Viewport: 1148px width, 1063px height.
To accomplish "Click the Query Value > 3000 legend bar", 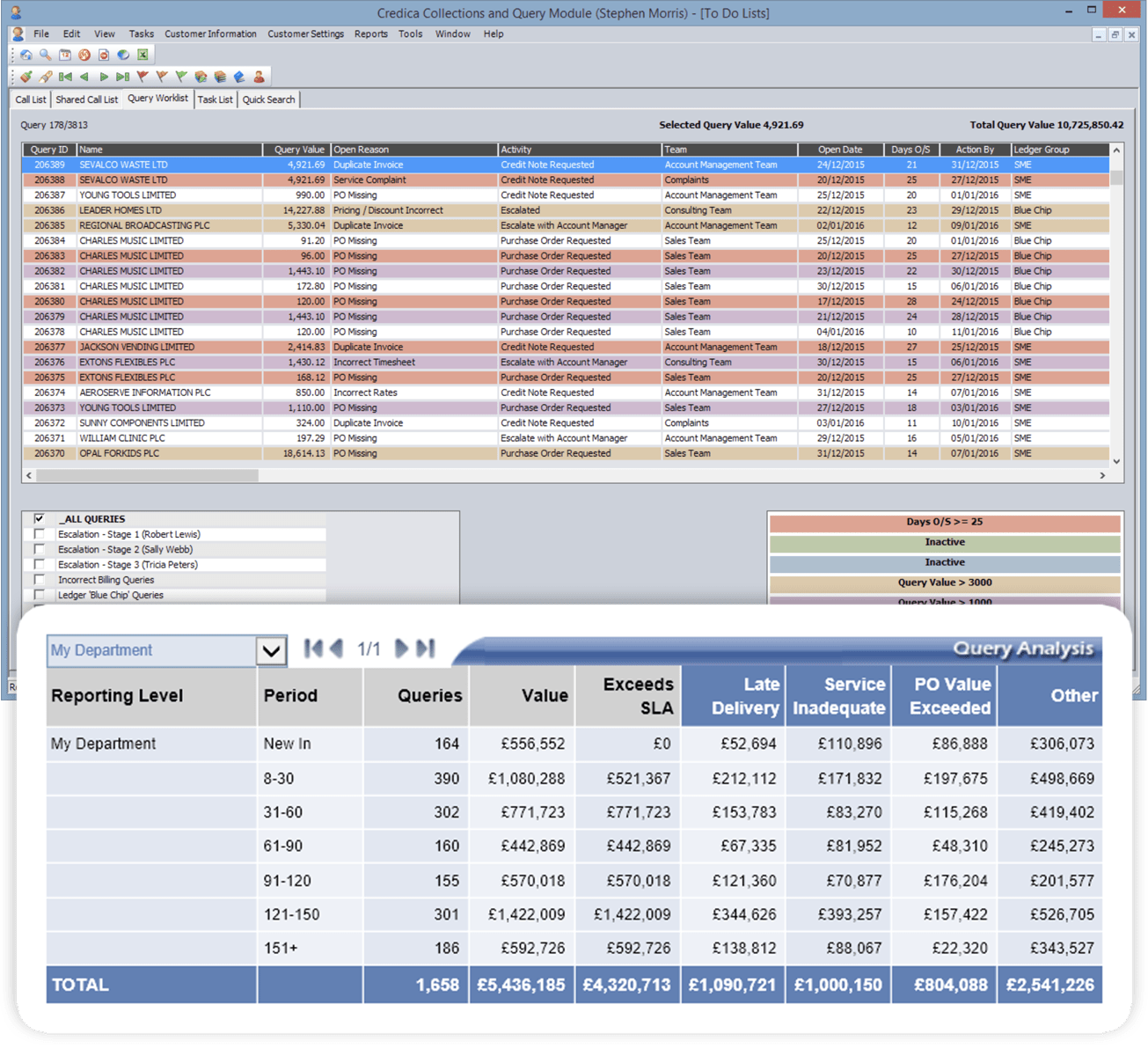I will pyautogui.click(x=944, y=582).
